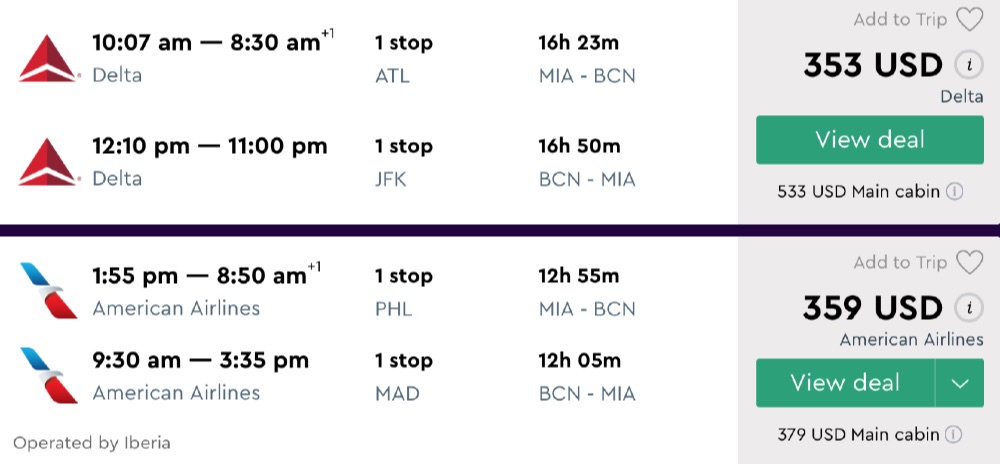Screen dimensions: 1000x464
Task: Show info for 533 USD Main cabin
Action: [x=955, y=191]
